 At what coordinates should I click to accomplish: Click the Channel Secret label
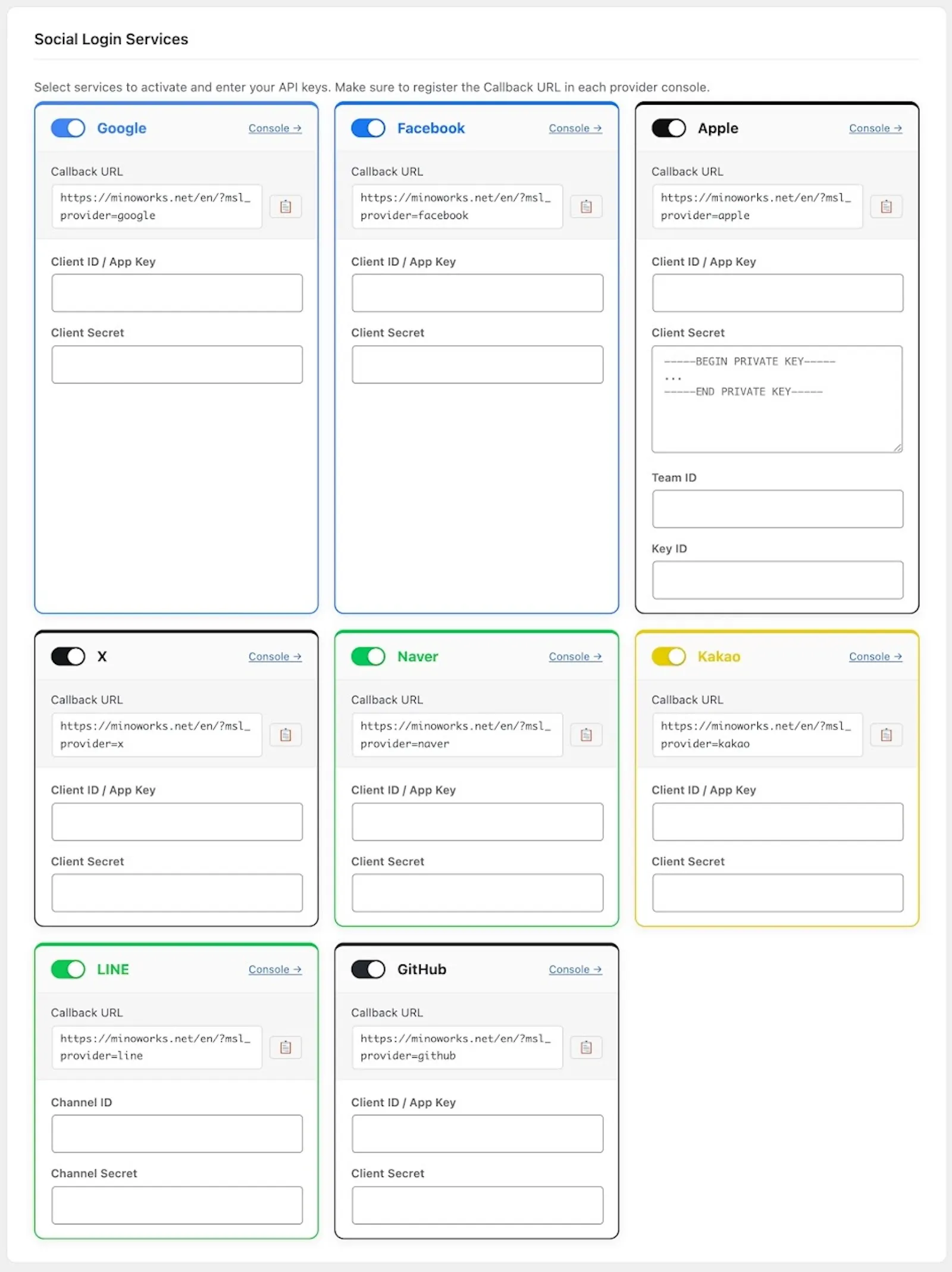[94, 1173]
